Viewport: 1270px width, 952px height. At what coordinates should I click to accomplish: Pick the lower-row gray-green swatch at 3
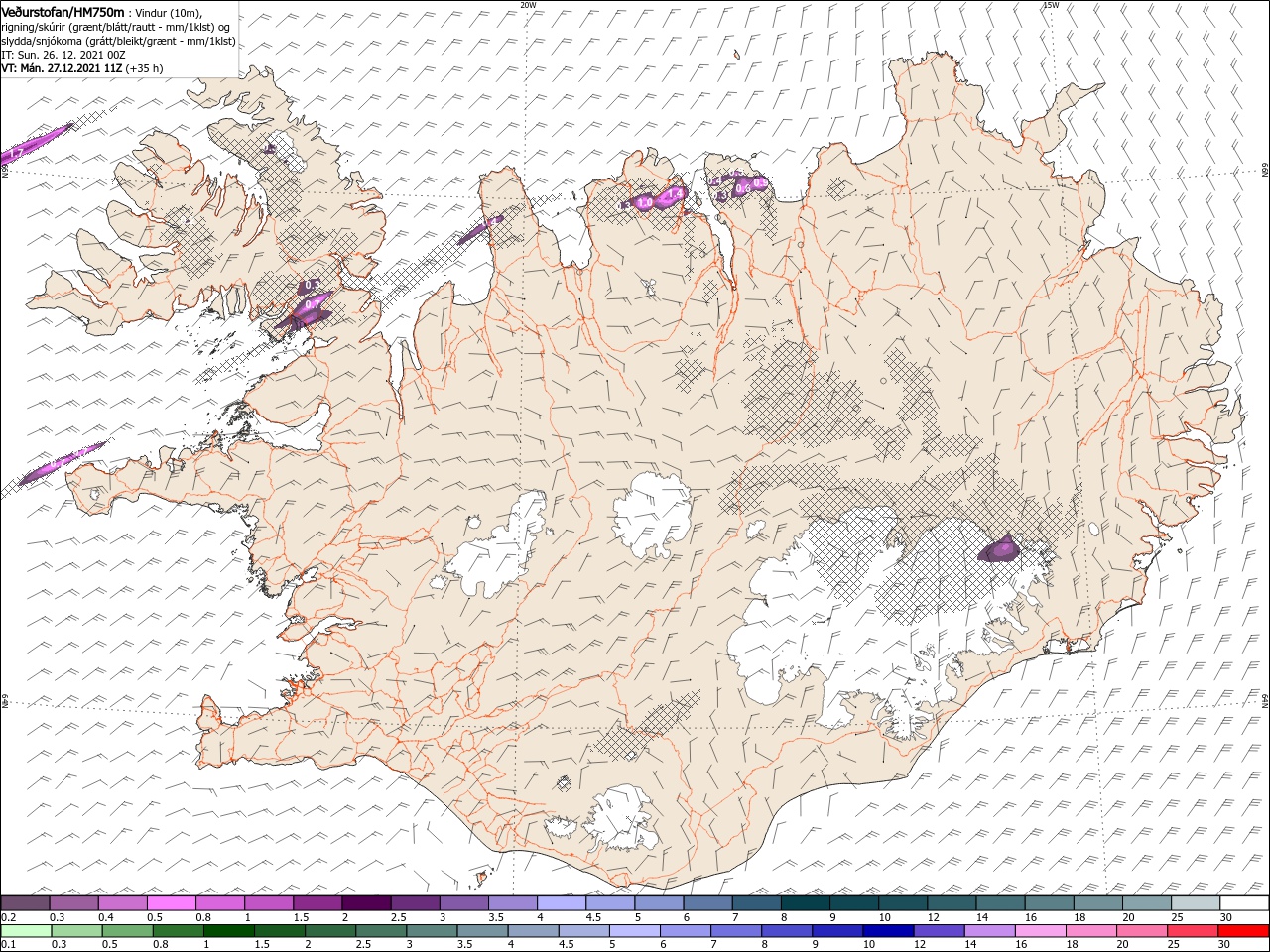[x=432, y=930]
